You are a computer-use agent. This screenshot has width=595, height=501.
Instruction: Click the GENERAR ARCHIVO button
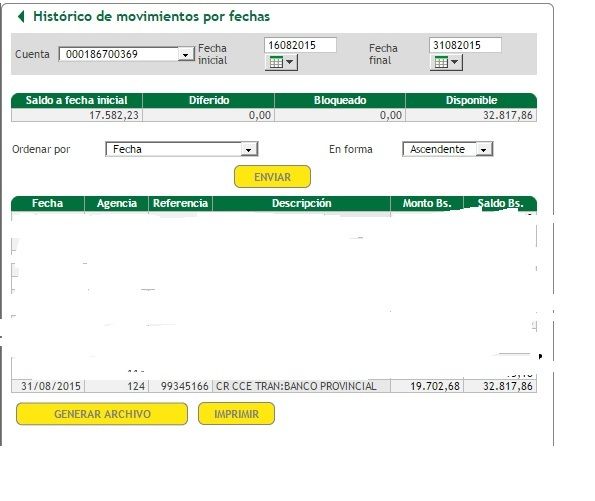click(x=102, y=414)
